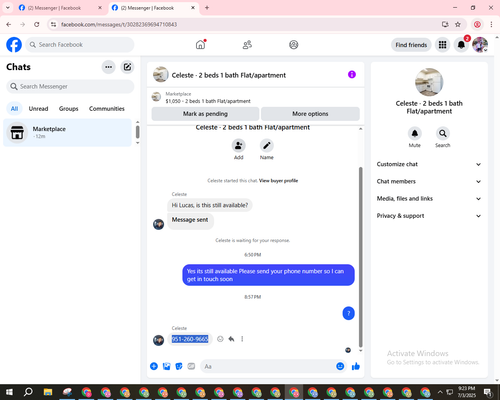Viewport: 500px width, 400px height.
Task: Open the taskbar clock and date
Action: [466, 392]
